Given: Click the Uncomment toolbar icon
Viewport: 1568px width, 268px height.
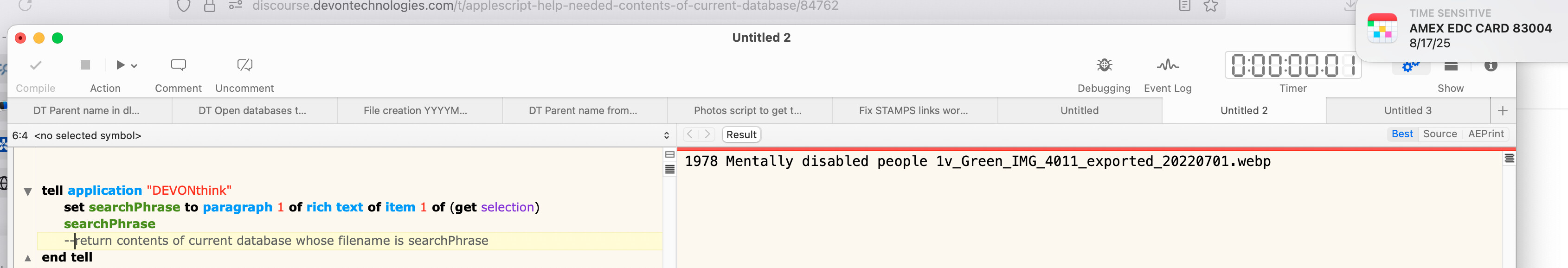Looking at the screenshot, I should point(244,65).
